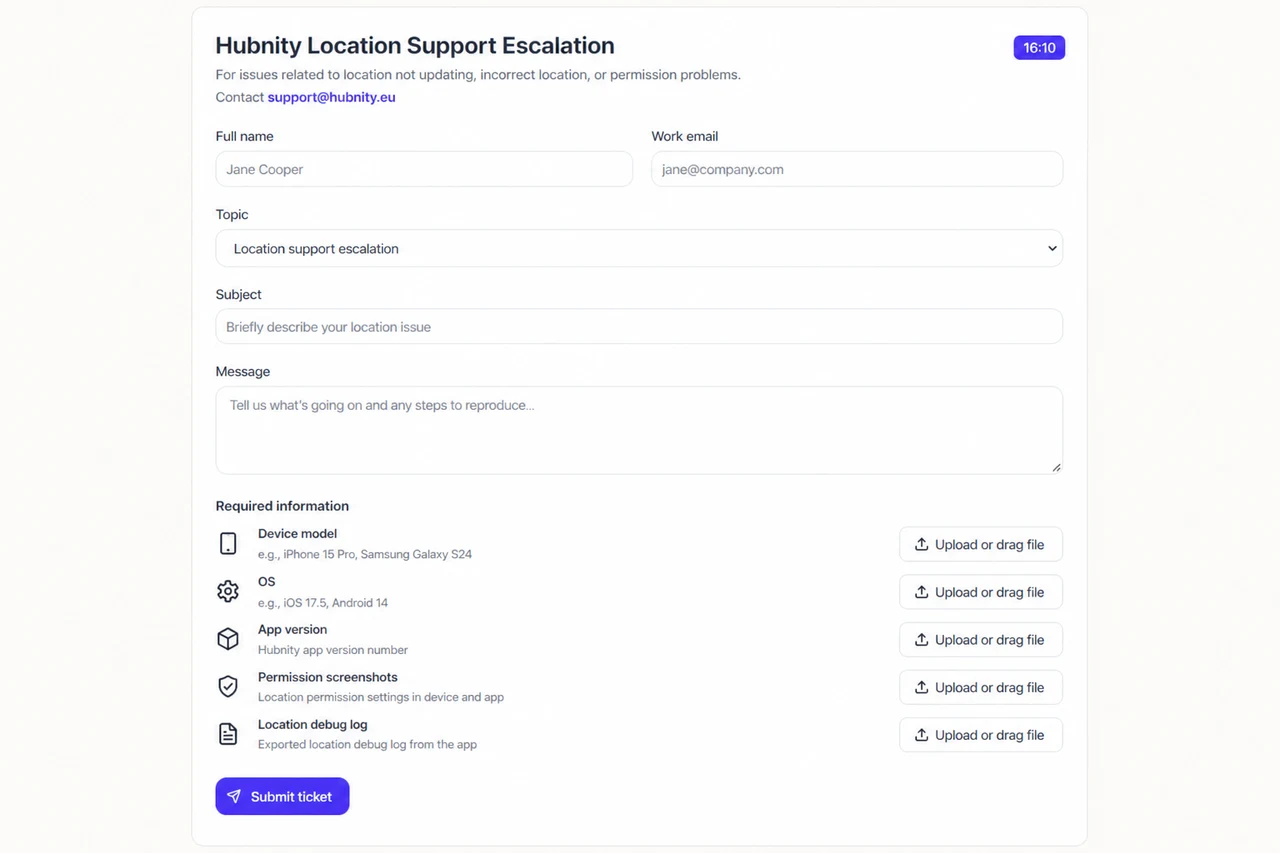Click the resize grip on Message box
This screenshot has height=853, width=1280.
point(1056,467)
